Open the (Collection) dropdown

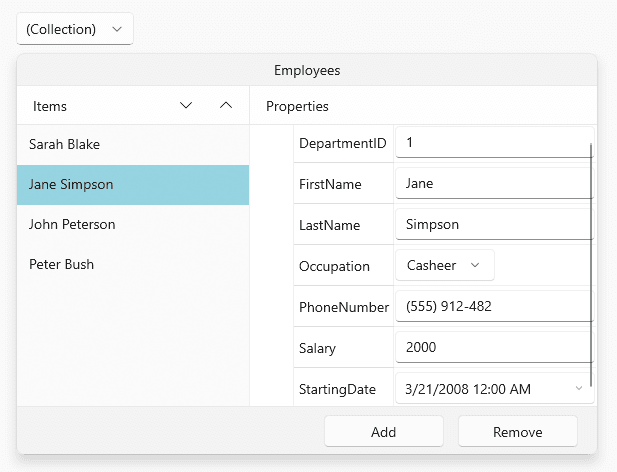[75, 29]
